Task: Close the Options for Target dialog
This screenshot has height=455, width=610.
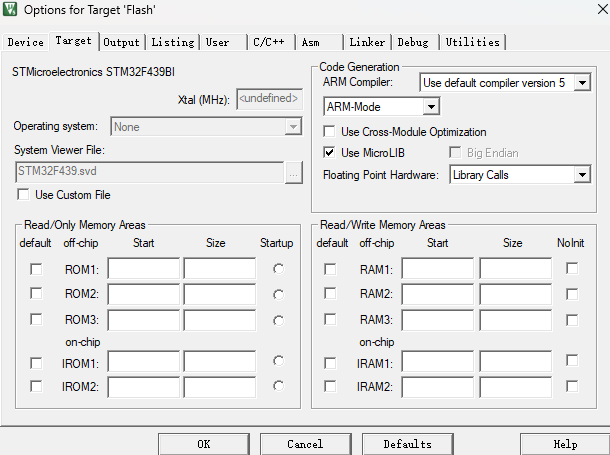Action: click(x=603, y=9)
